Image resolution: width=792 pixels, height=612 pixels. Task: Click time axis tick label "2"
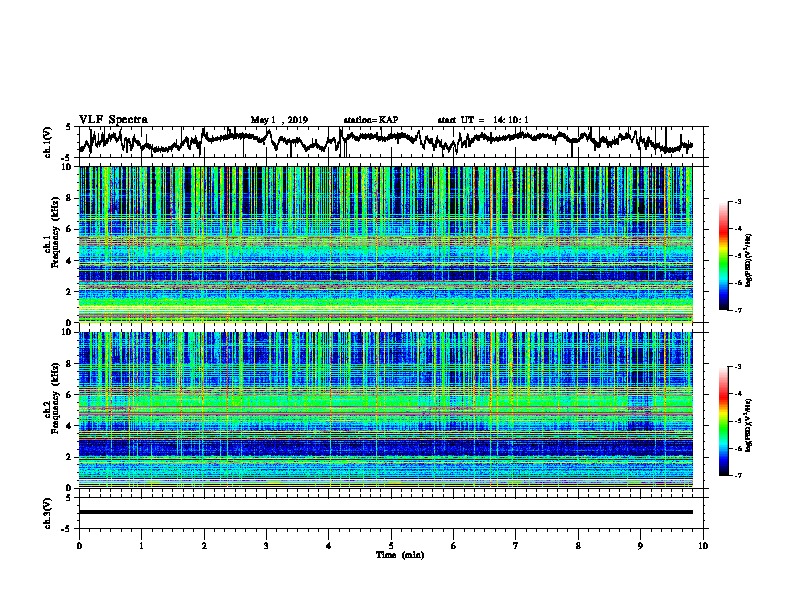pos(204,546)
